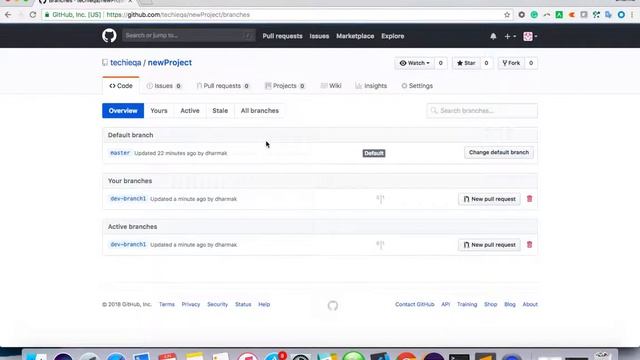Open the Code tab

[121, 86]
